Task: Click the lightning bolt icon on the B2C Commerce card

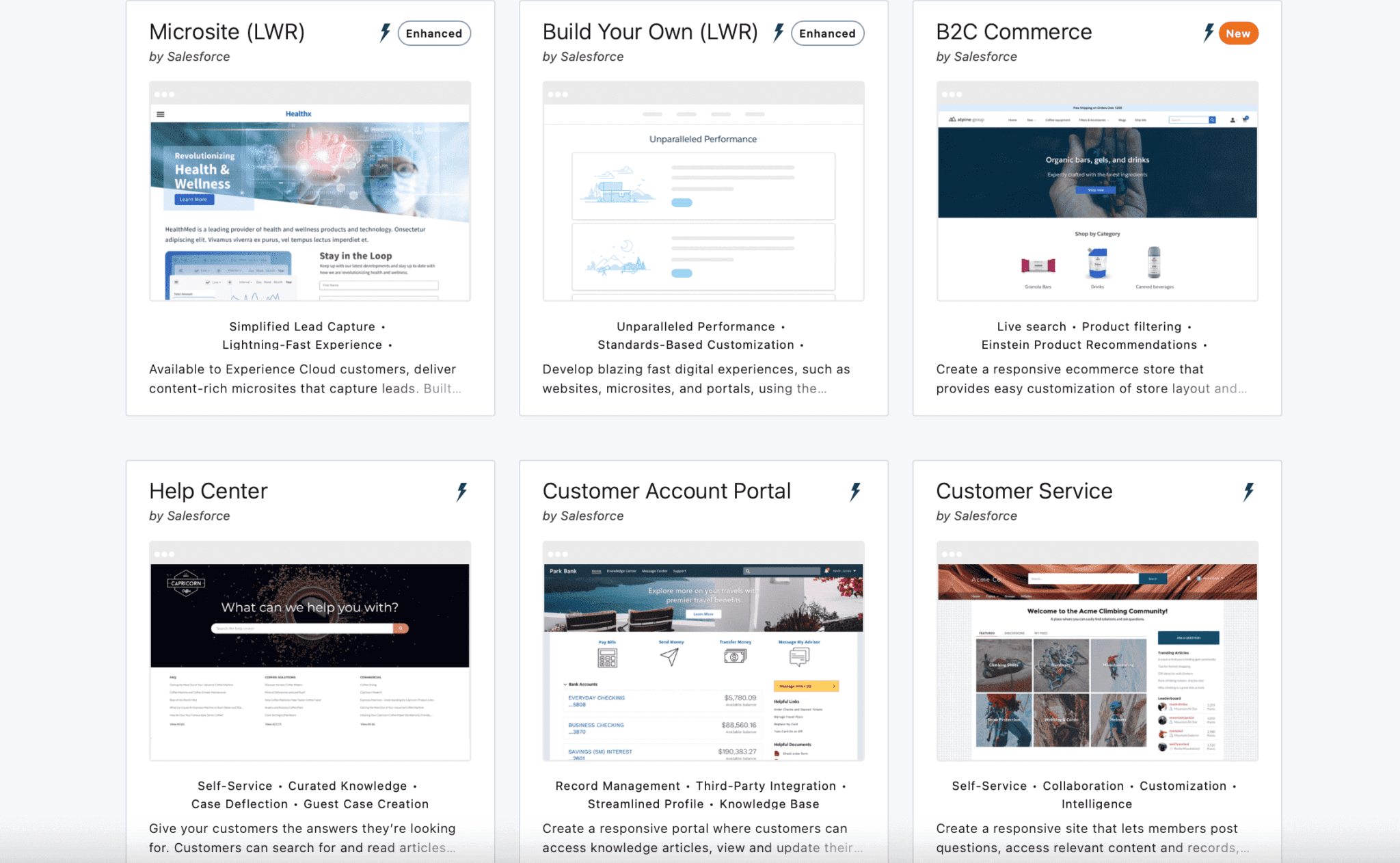Action: click(x=1210, y=32)
